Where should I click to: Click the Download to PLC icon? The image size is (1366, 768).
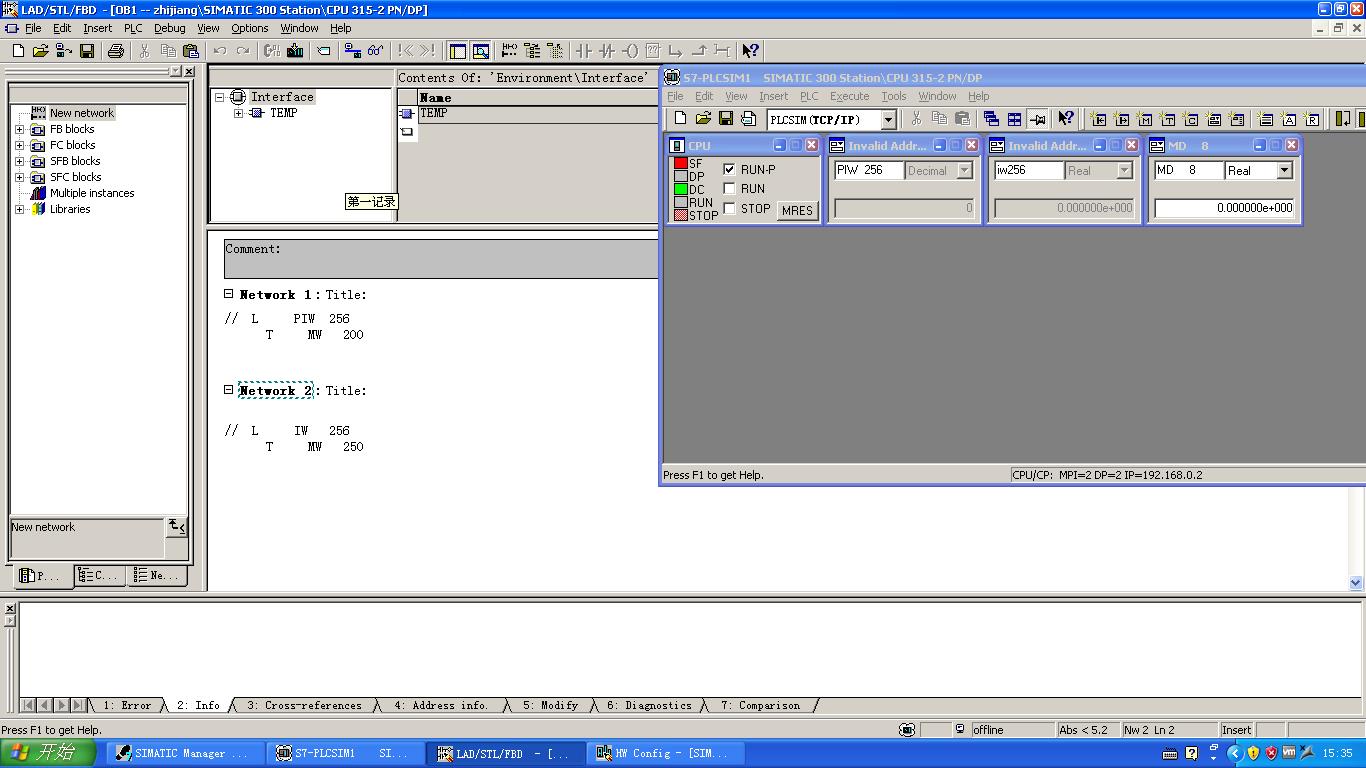tap(295, 51)
